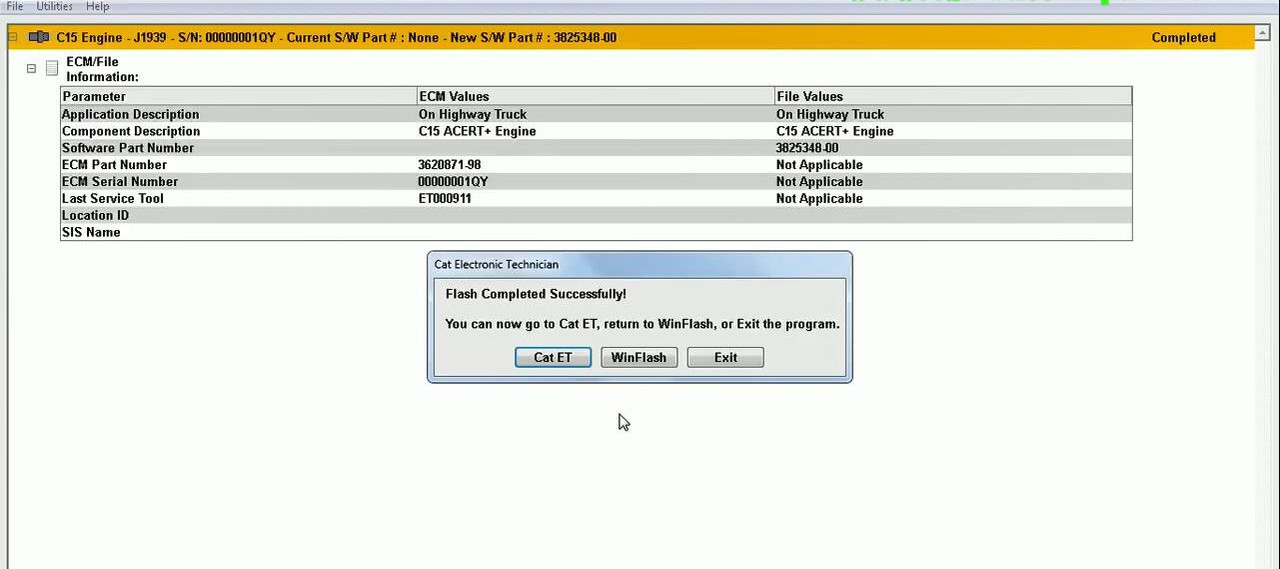Viewport: 1280px width, 569px height.
Task: Select the ECM/File Information tree label
Action: coord(102,69)
